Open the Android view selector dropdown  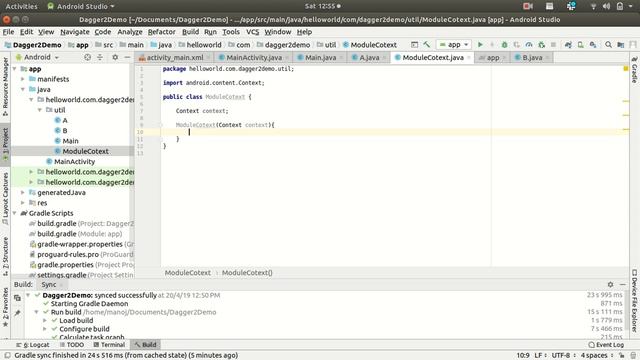click(x=37, y=58)
